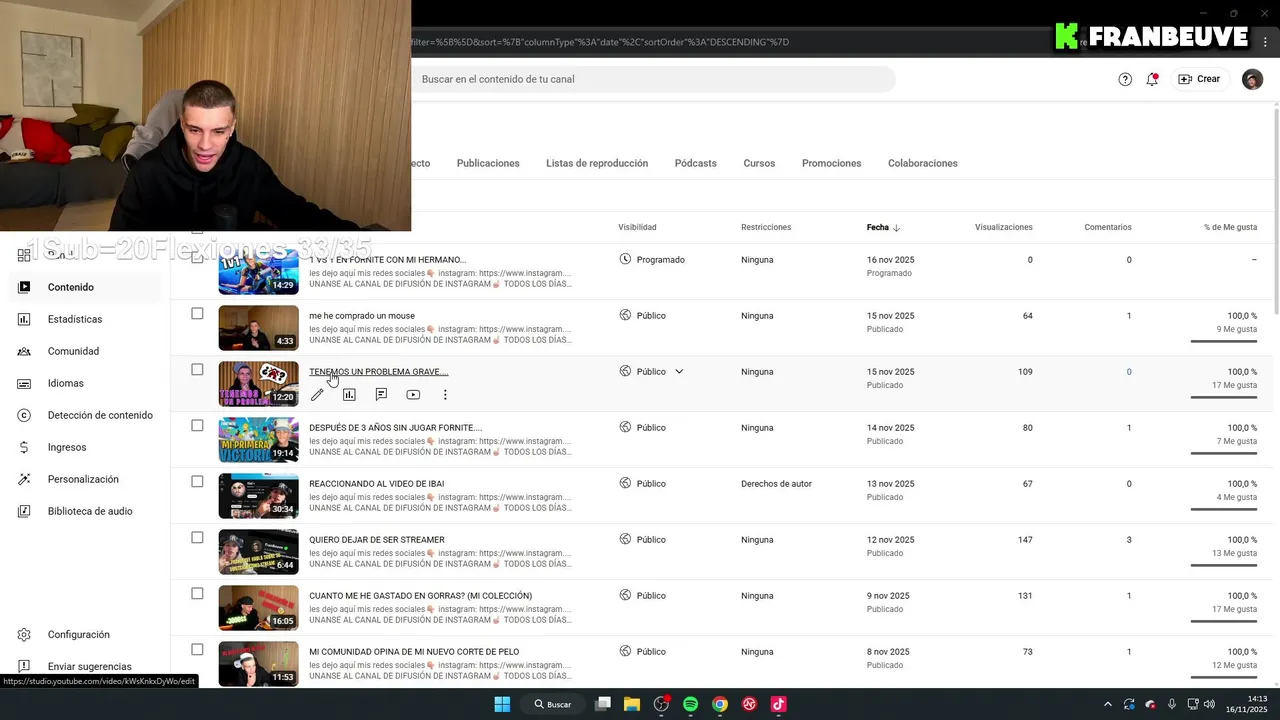Open Estadísticas in the sidebar
Viewport: 1280px width, 720px height.
[75, 319]
